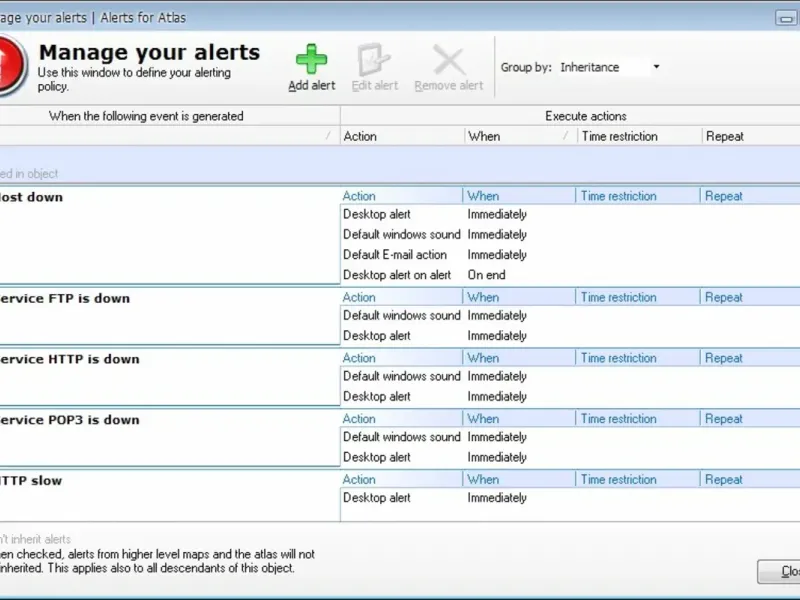This screenshot has height=600, width=800.
Task: Sort by the top When column header
Action: point(521,136)
